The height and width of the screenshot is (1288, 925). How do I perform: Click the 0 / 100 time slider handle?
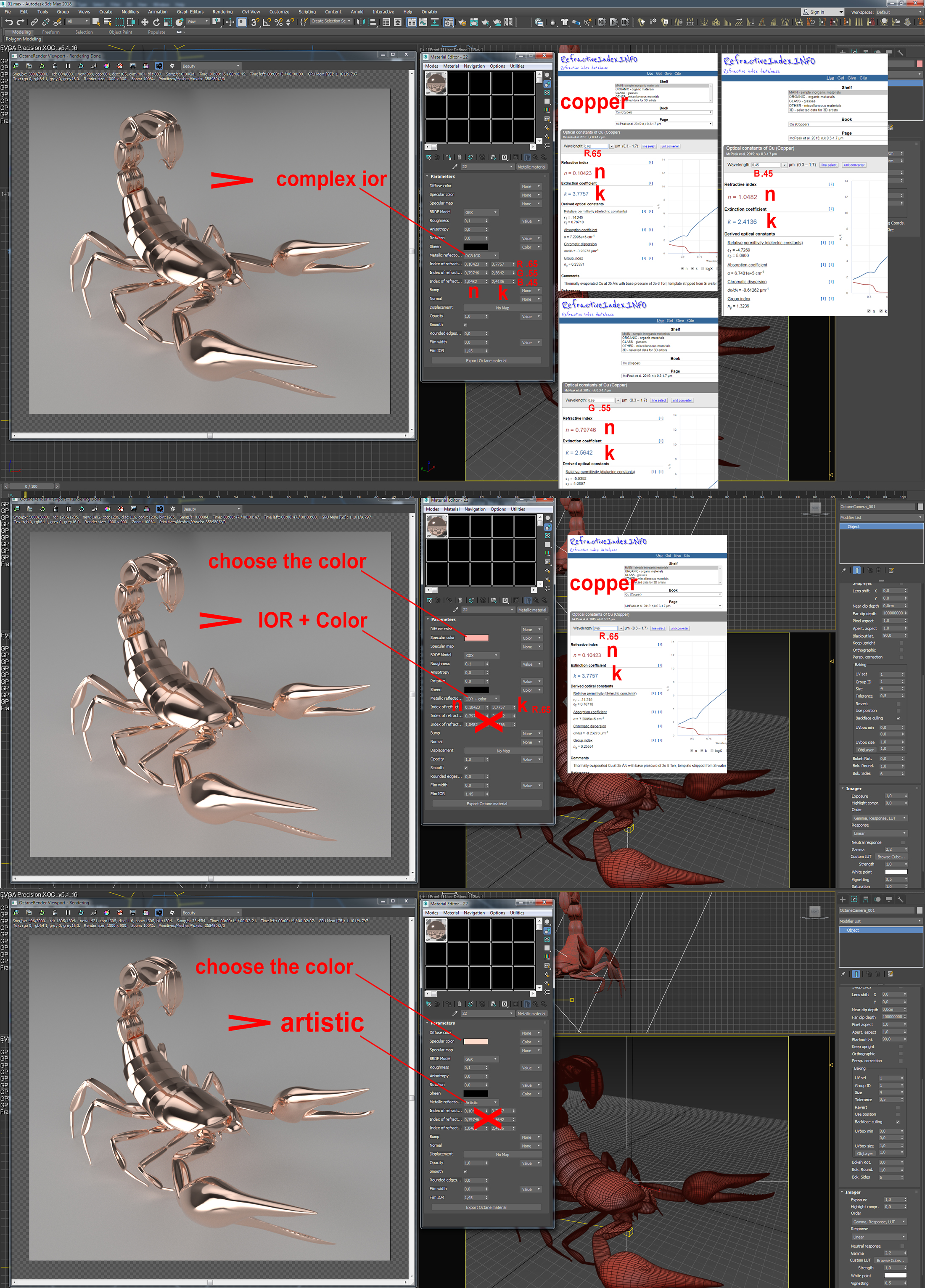click(x=31, y=486)
